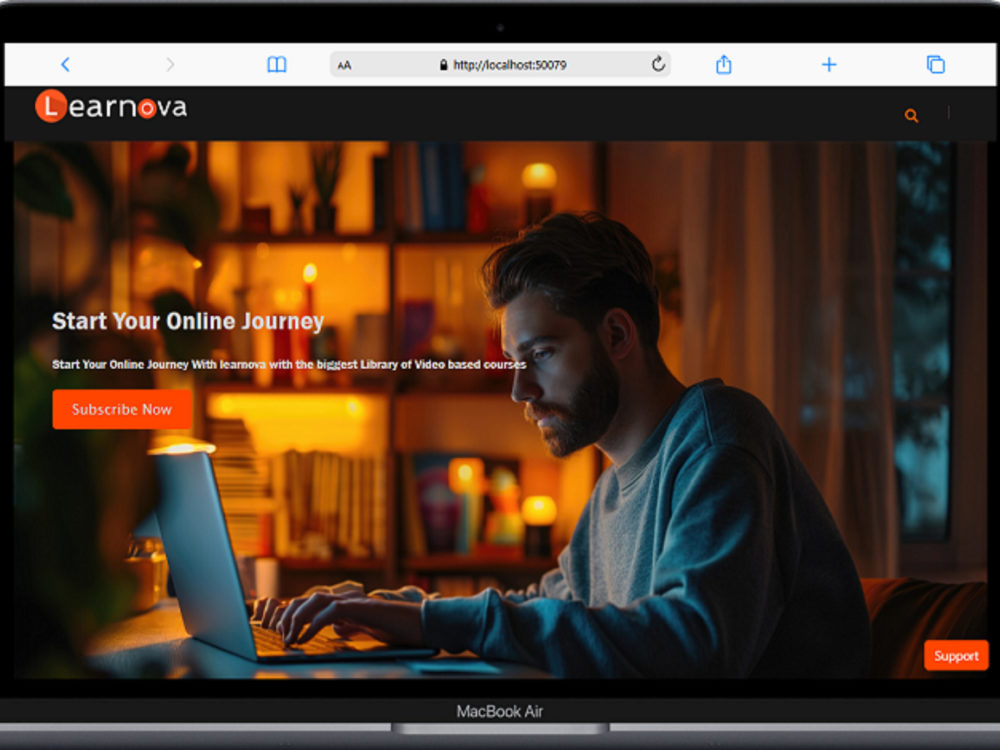Go back with the Safari back arrow

point(65,64)
